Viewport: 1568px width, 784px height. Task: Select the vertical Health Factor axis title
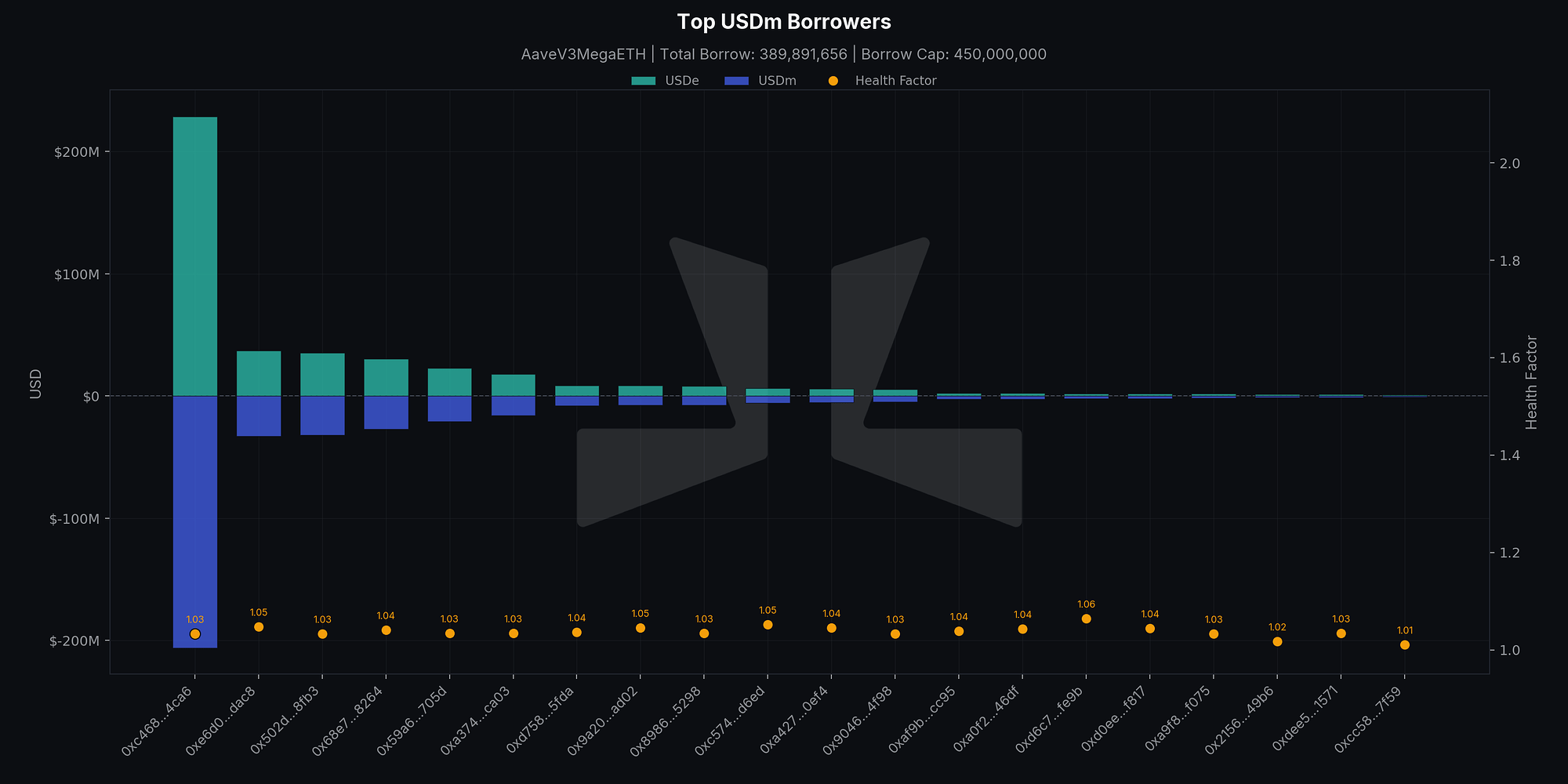point(1532,383)
